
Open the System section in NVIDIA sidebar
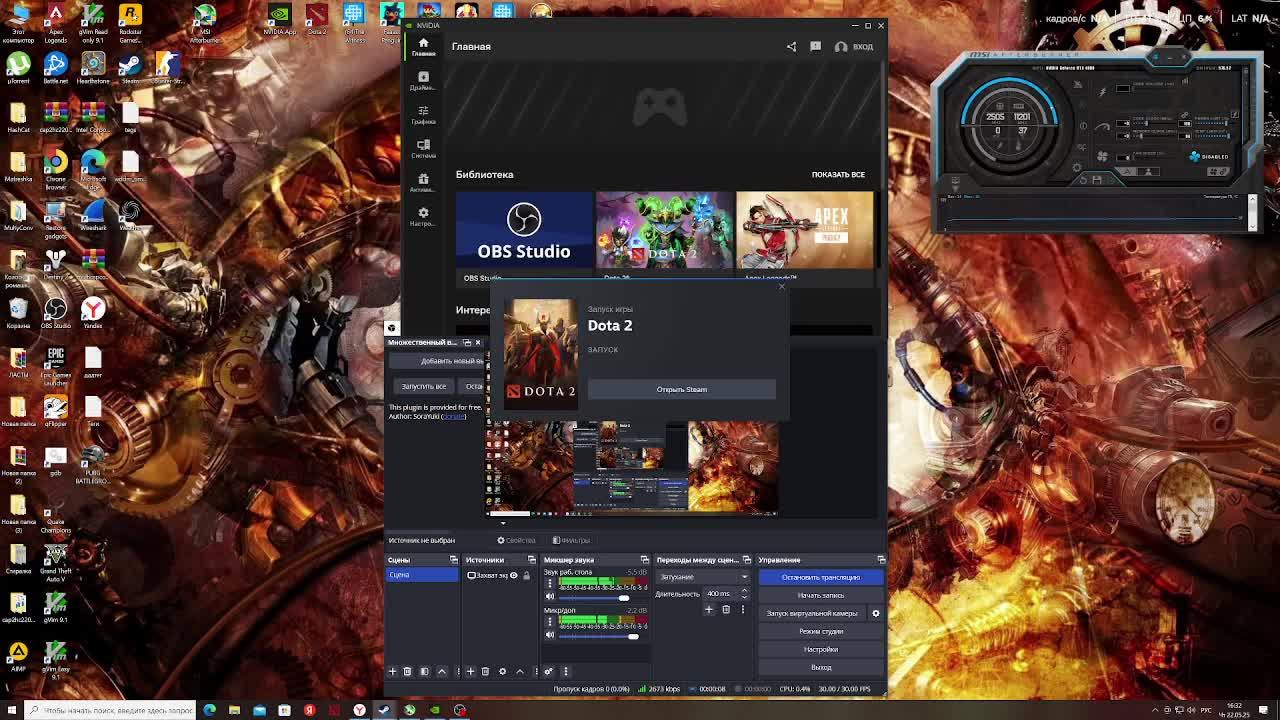tap(423, 148)
